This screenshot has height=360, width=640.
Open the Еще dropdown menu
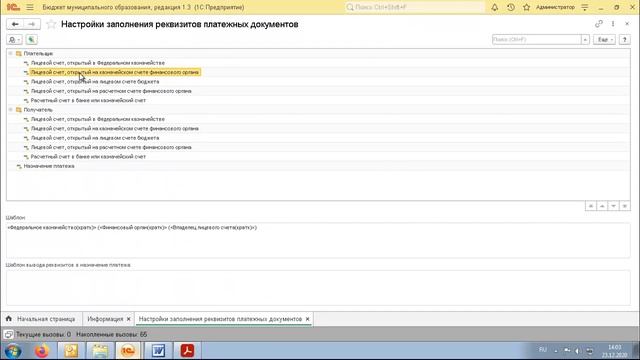[x=604, y=40]
